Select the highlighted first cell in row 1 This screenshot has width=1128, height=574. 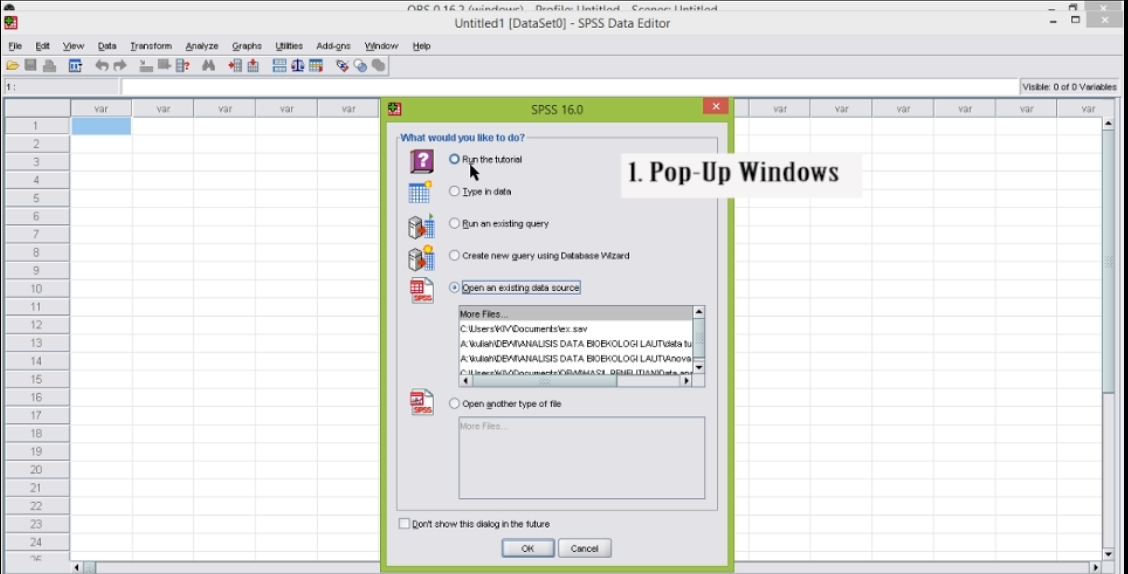pyautogui.click(x=101, y=126)
